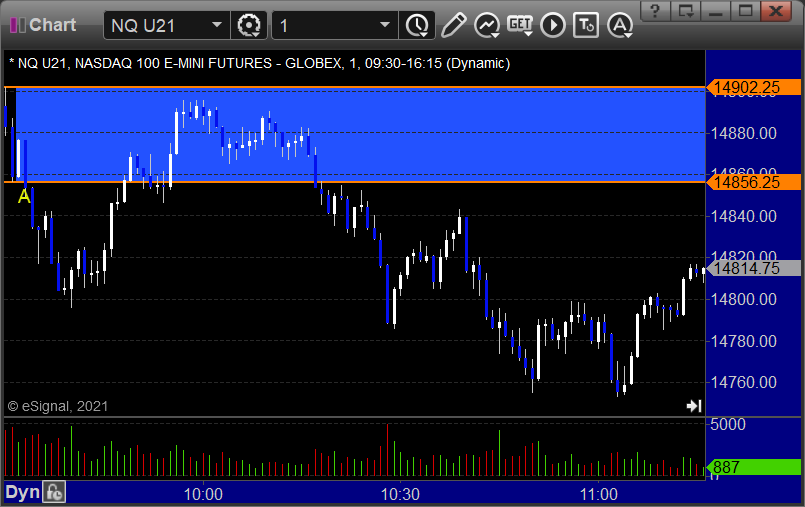The height and width of the screenshot is (507, 805).
Task: Start bar replay with play icon
Action: pyautogui.click(x=553, y=25)
